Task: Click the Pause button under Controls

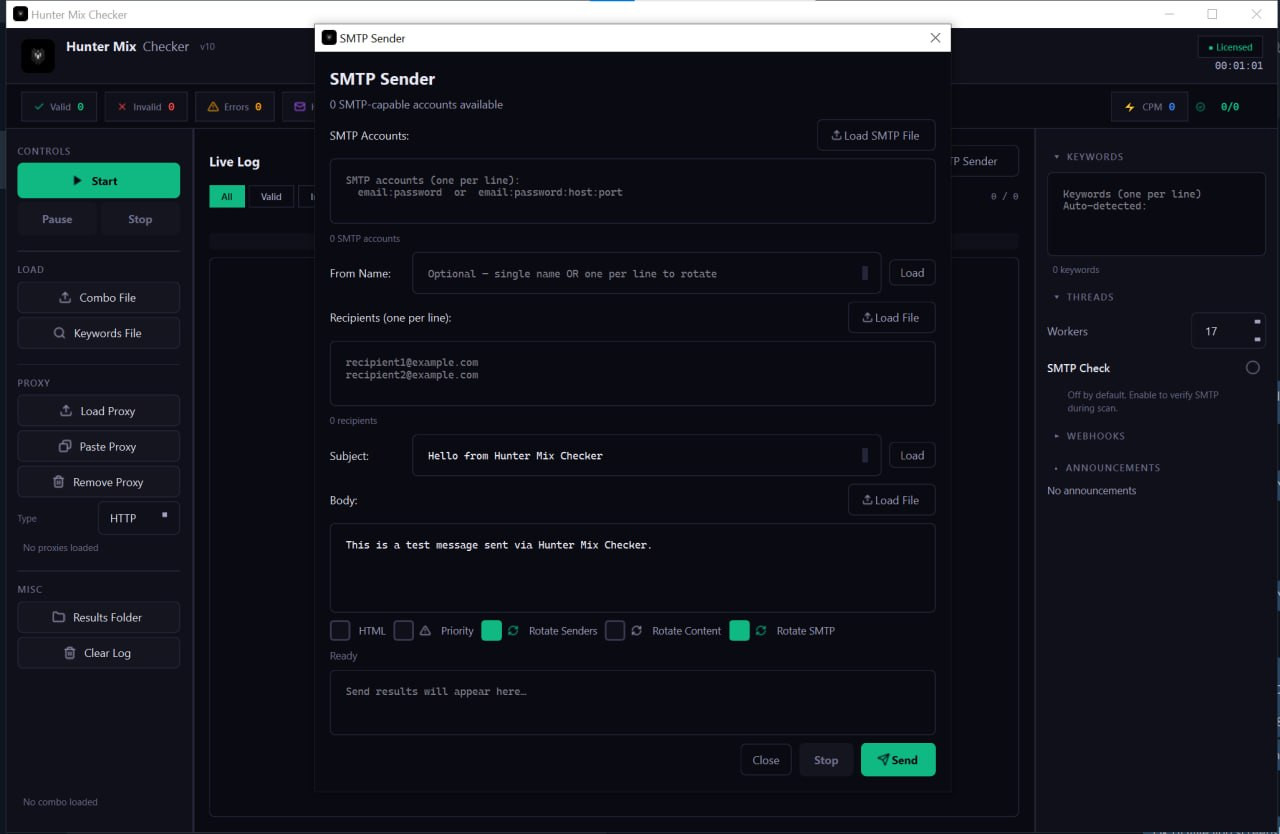Action: (x=57, y=219)
